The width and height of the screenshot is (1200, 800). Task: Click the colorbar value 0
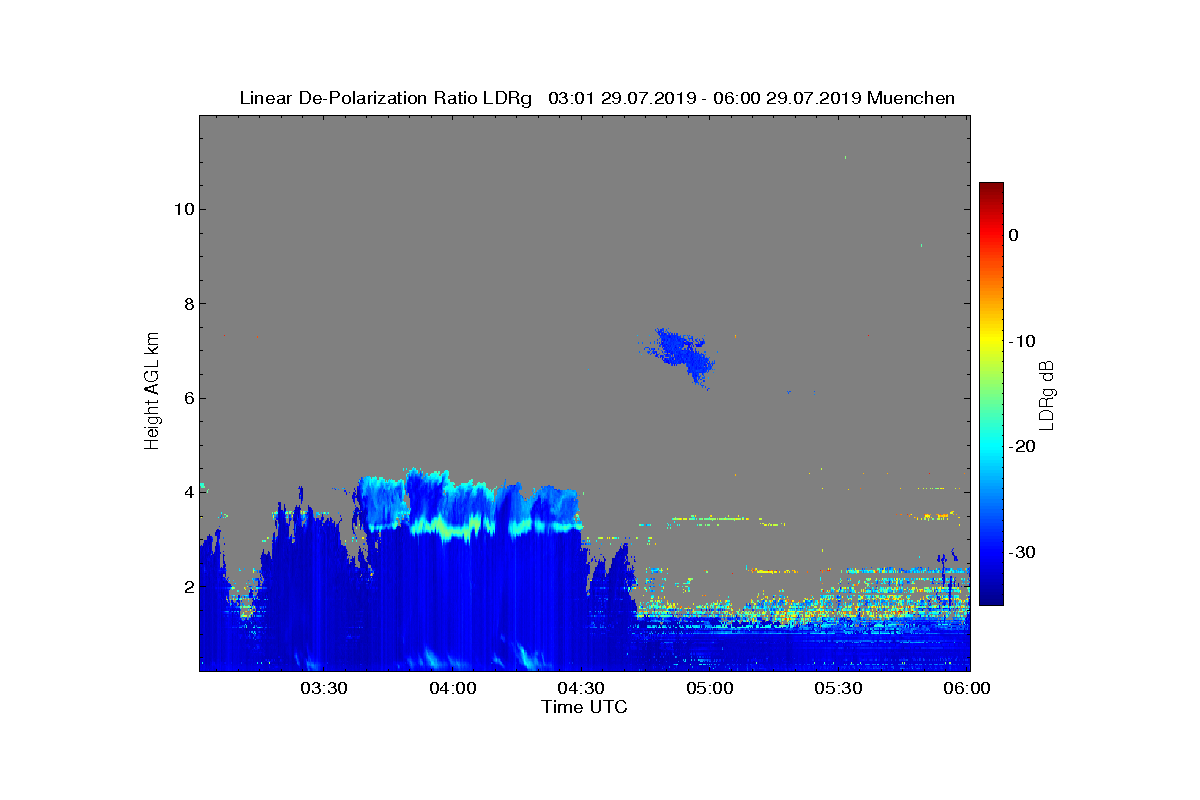[x=1013, y=235]
